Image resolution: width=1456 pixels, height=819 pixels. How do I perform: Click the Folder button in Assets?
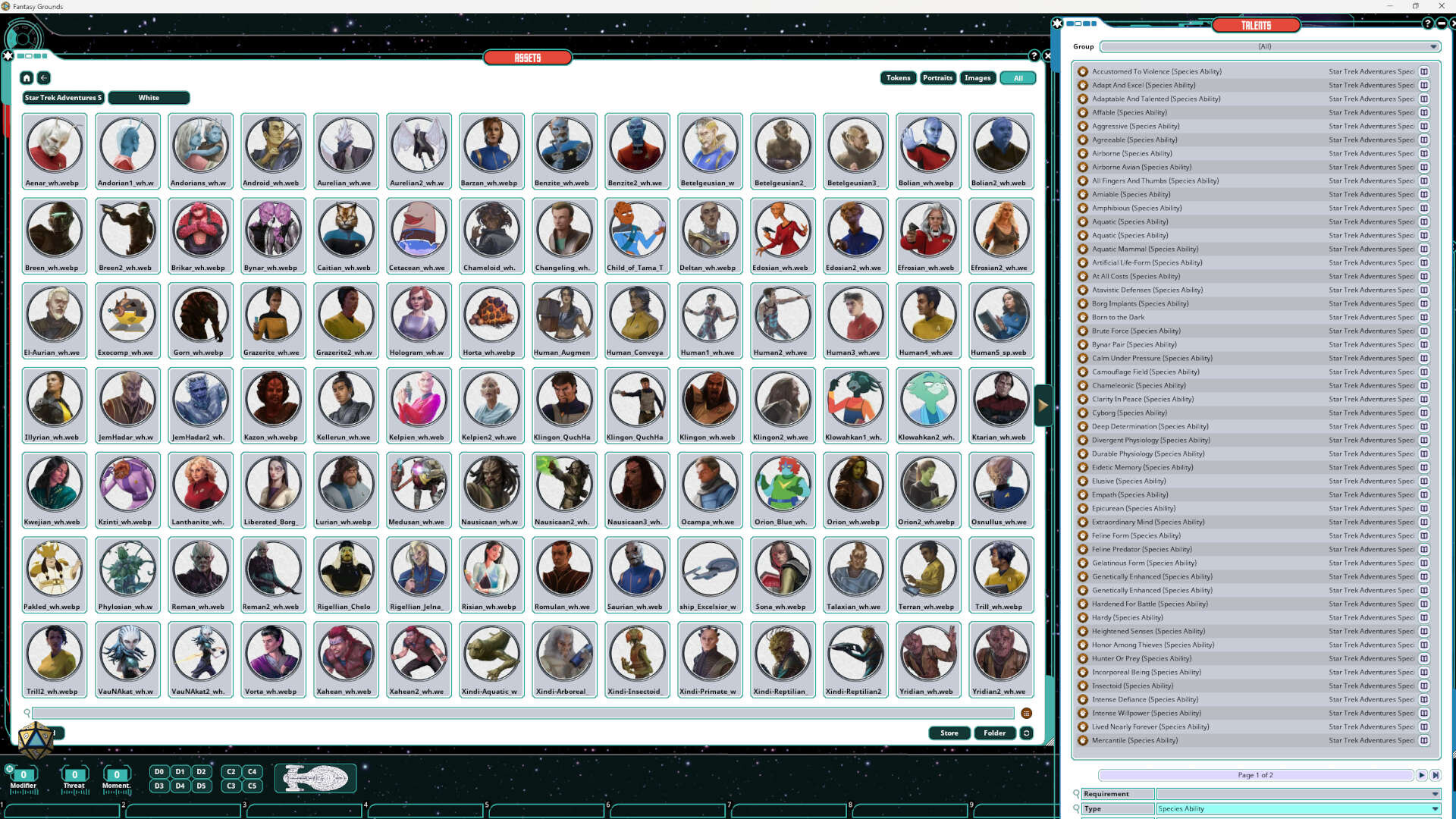point(994,733)
